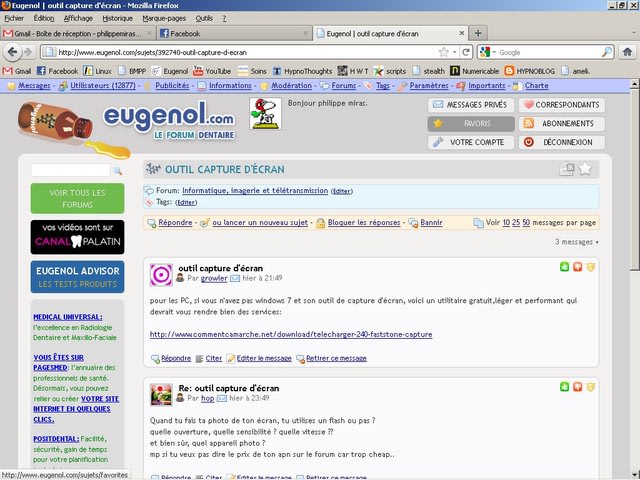The height and width of the screenshot is (480, 640).
Task: Click the YouTube bookmark in bookmarks bar
Action: pos(211,71)
